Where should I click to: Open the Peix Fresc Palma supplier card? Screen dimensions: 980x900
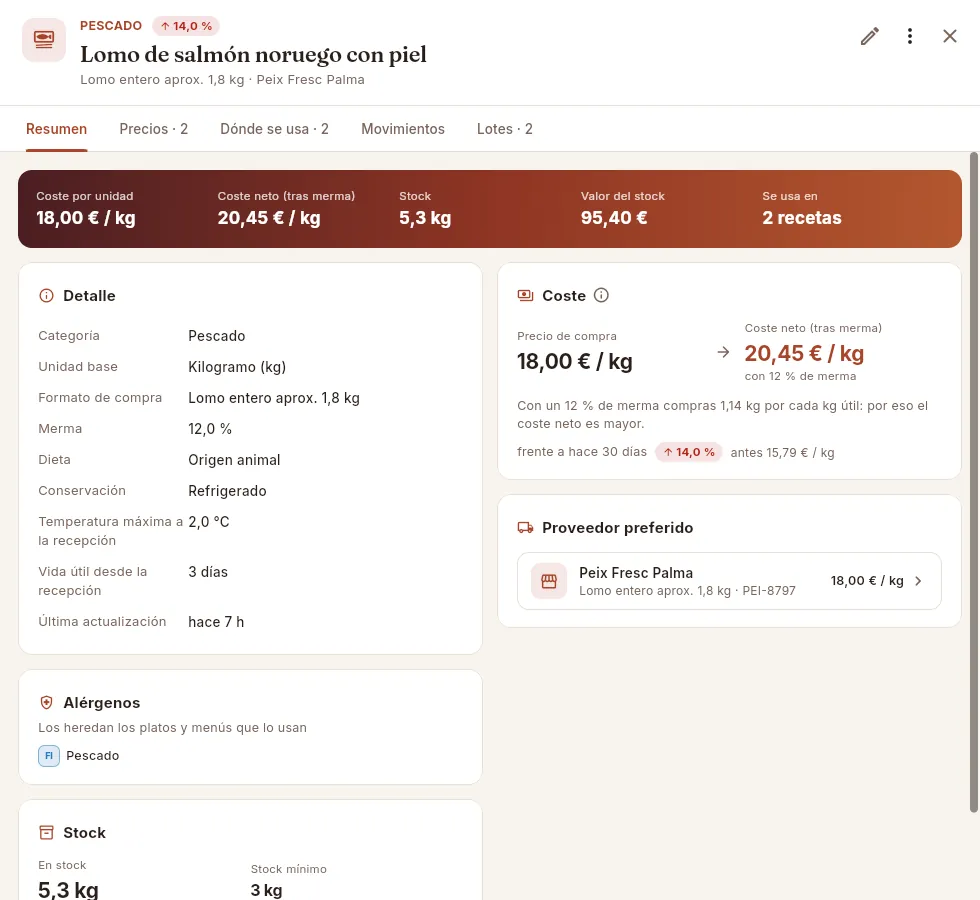point(729,581)
